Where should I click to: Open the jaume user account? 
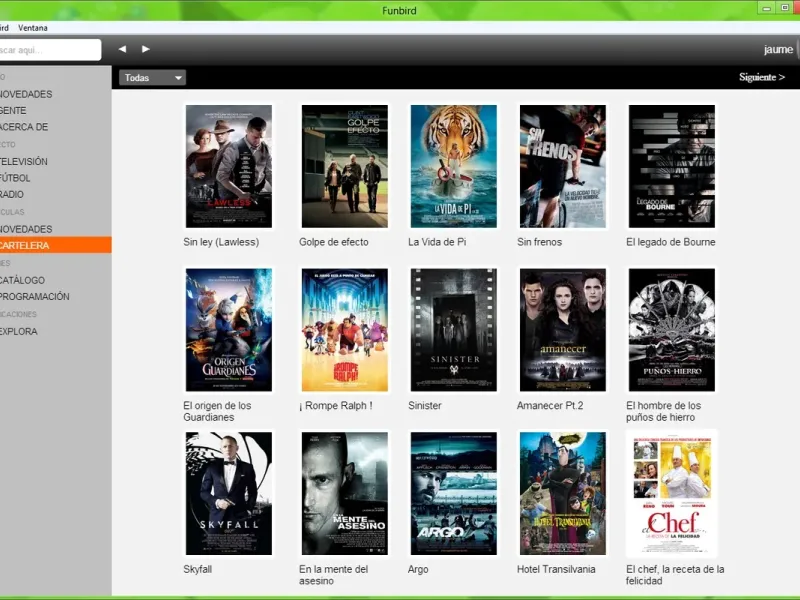pyautogui.click(x=778, y=49)
